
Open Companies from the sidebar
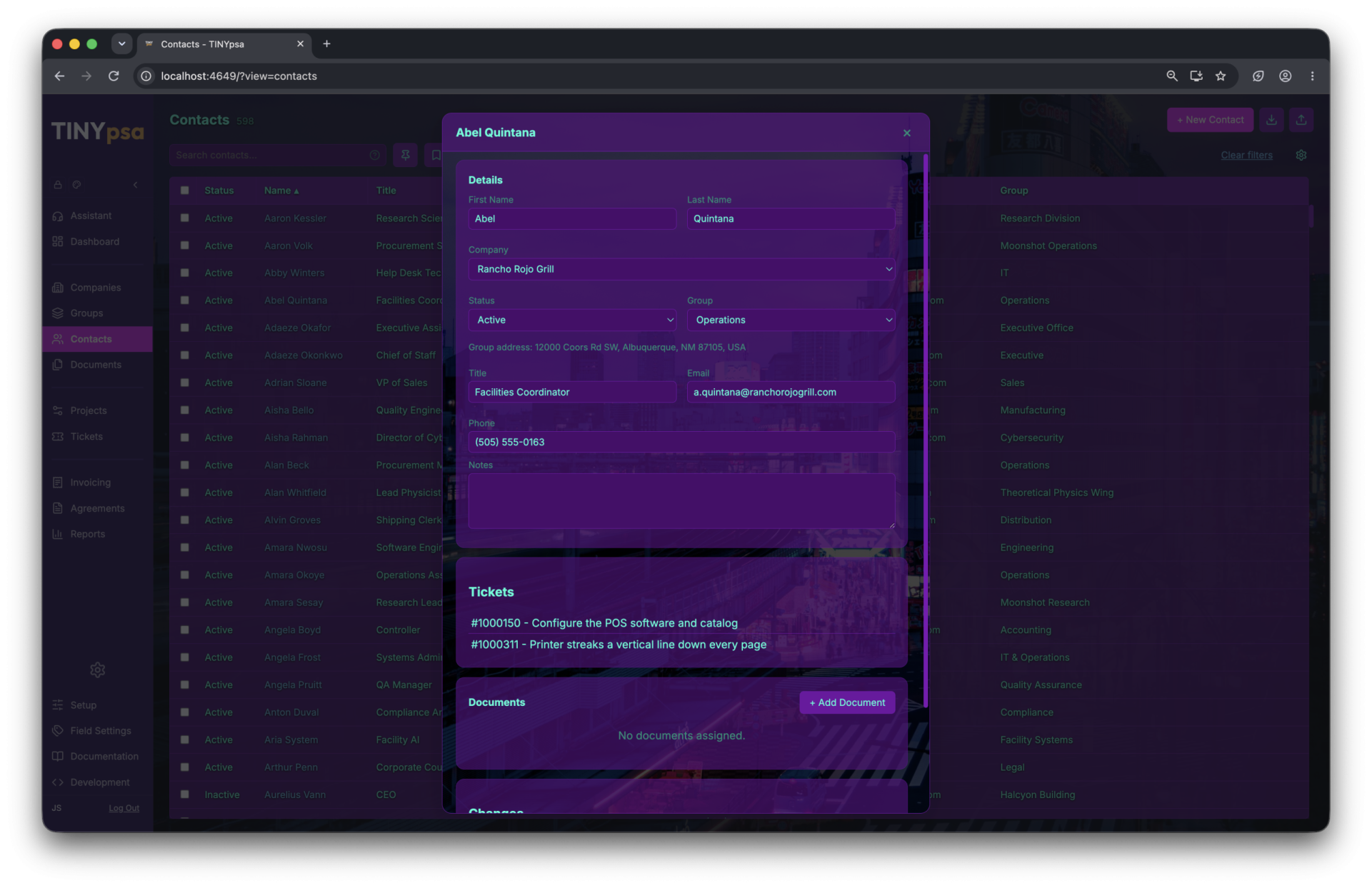pyautogui.click(x=95, y=288)
